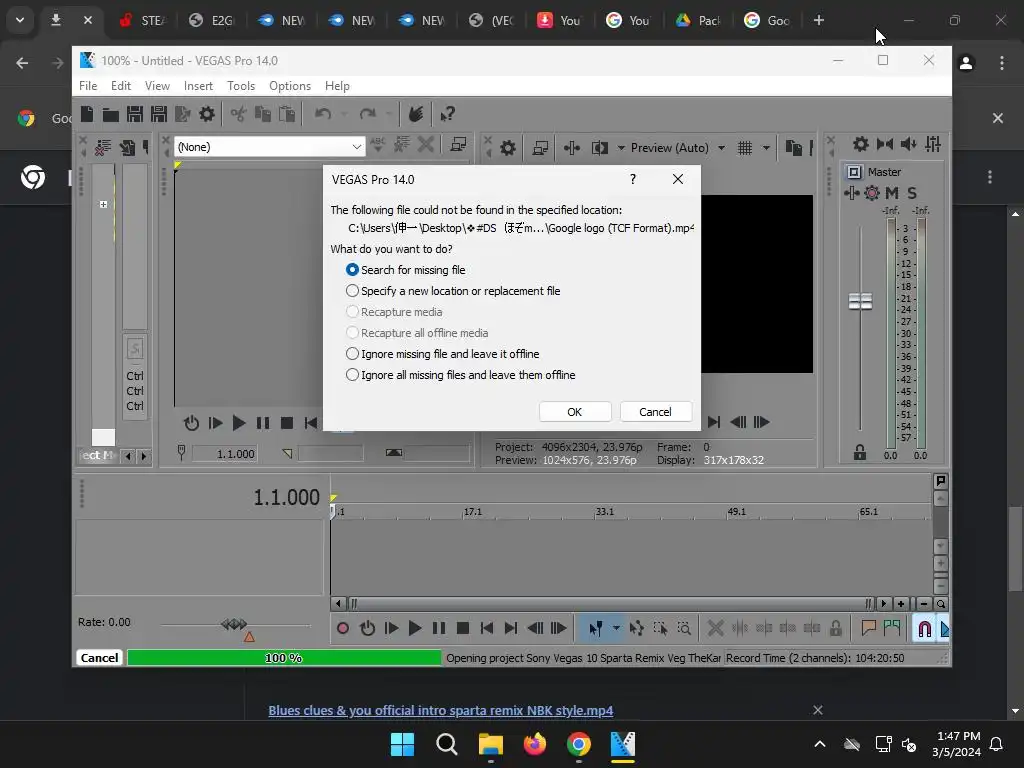Expand the plus tree node in explorer panel

pyautogui.click(x=103, y=204)
